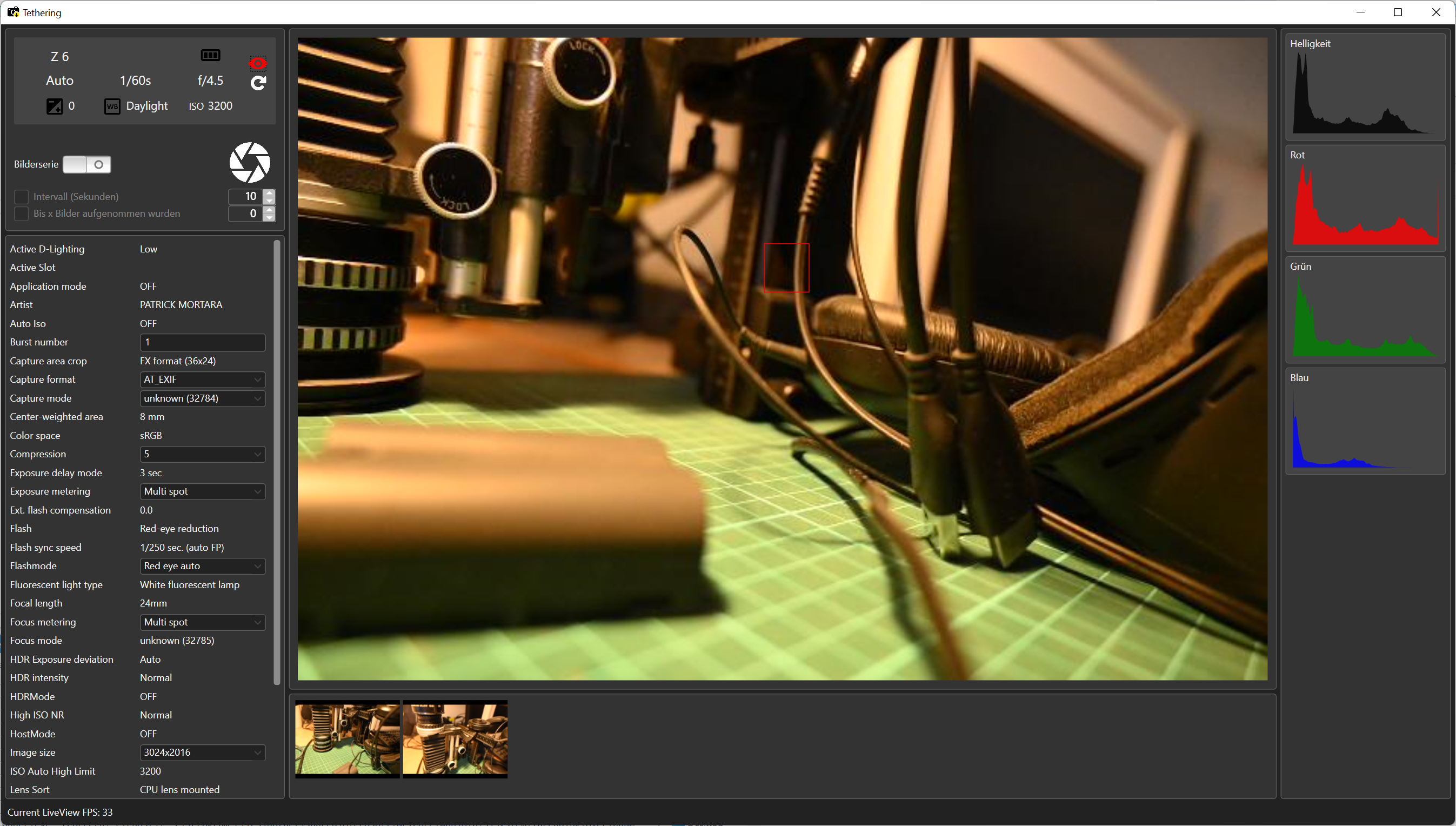This screenshot has height=826, width=1456.
Task: Toggle the Bilderserie switch
Action: point(87,164)
